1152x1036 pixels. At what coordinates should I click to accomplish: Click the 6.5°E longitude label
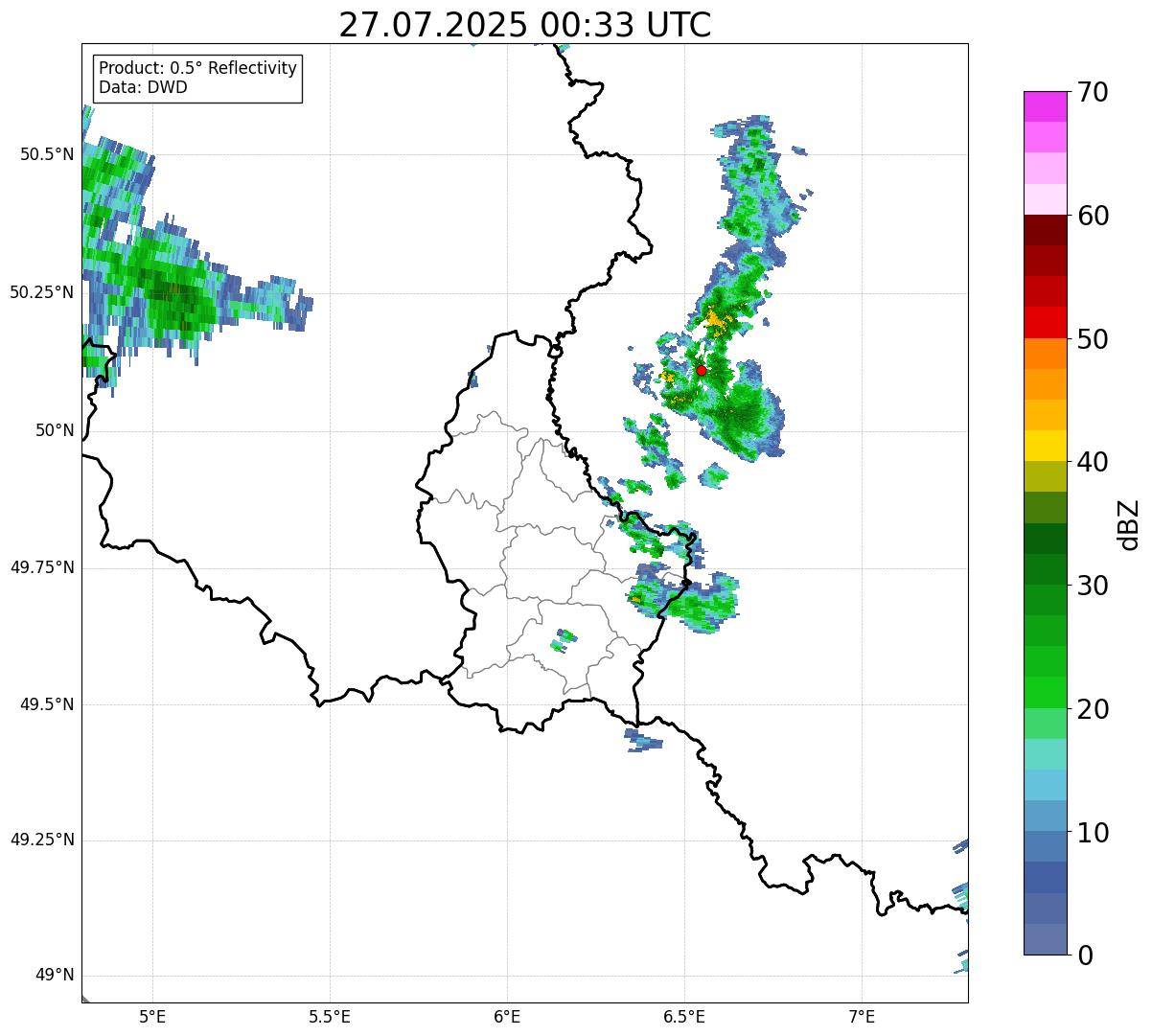tap(684, 1016)
